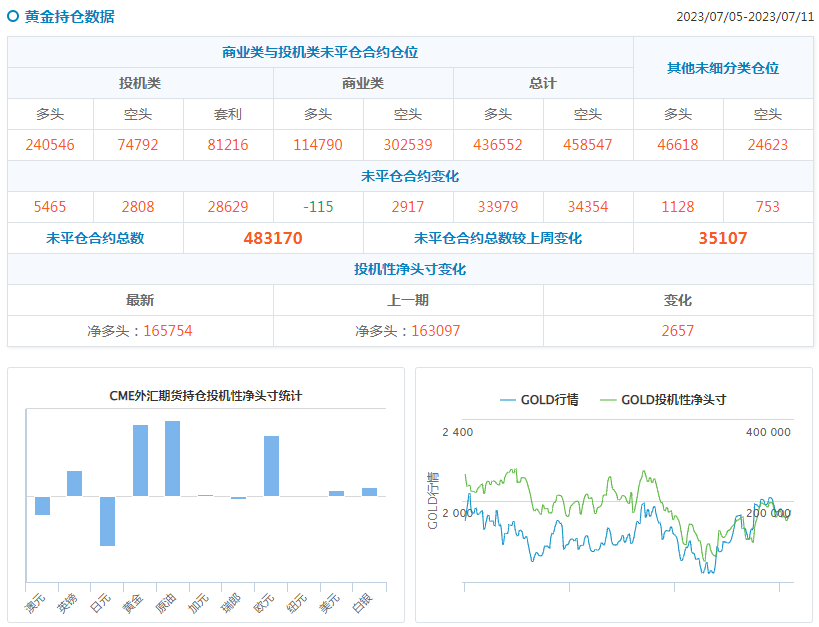Click the 其他未细分类仓位 header cell

coord(723,68)
